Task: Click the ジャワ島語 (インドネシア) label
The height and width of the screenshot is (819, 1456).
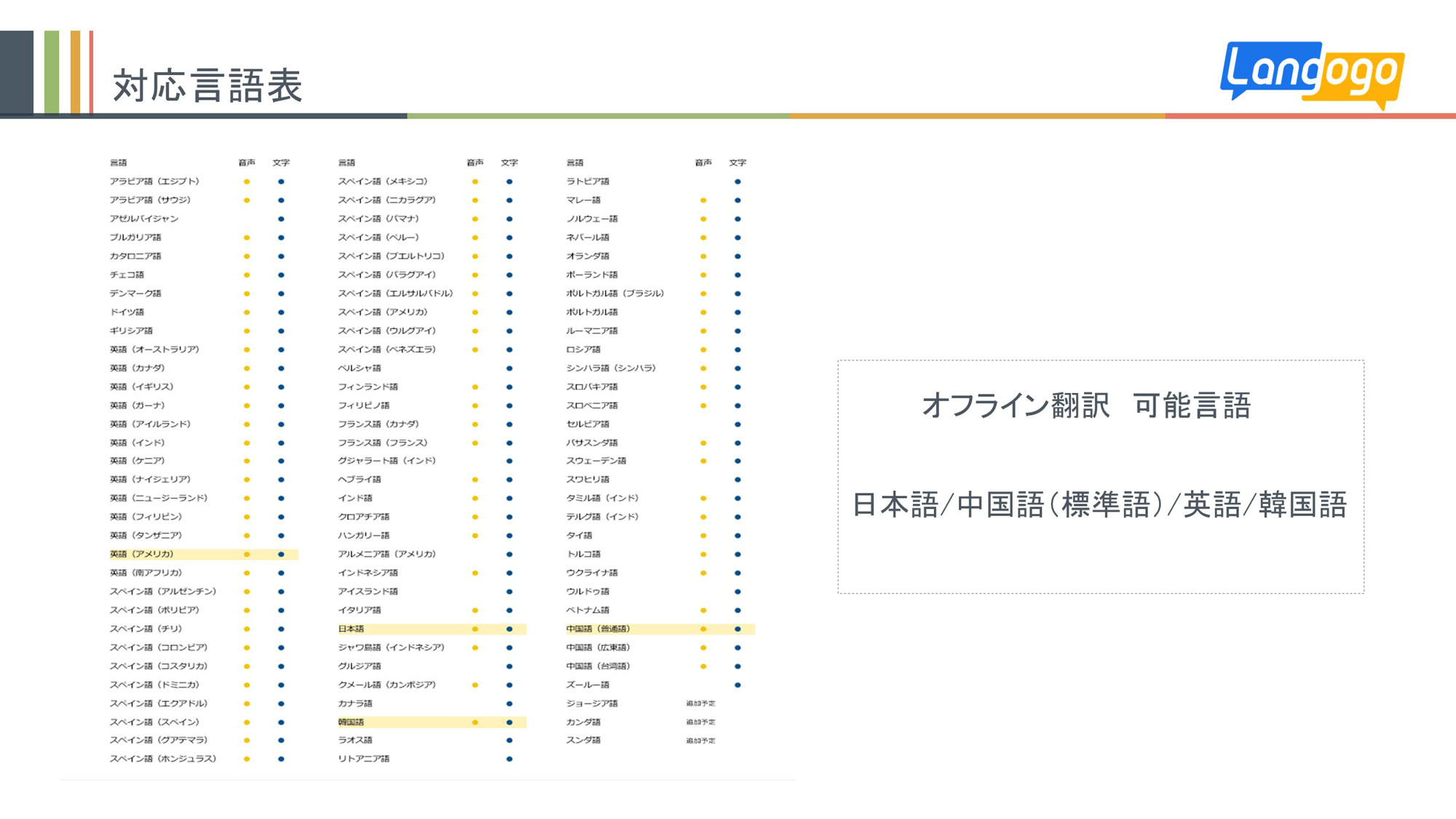Action: (391, 647)
